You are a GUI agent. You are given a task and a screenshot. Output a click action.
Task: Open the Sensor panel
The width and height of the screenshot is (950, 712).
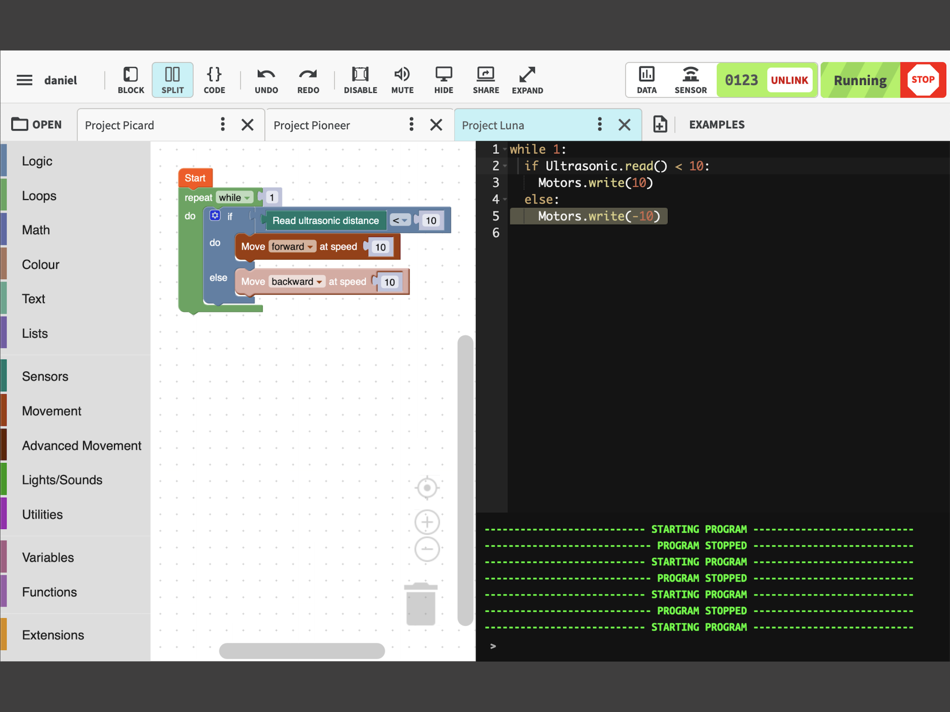tap(690, 80)
